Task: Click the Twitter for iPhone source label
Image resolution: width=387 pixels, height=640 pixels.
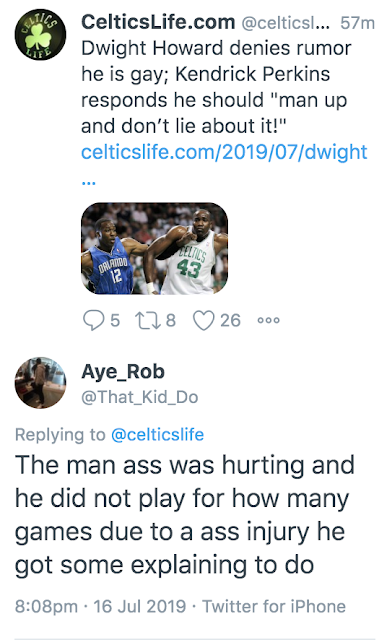Action: tap(274, 606)
